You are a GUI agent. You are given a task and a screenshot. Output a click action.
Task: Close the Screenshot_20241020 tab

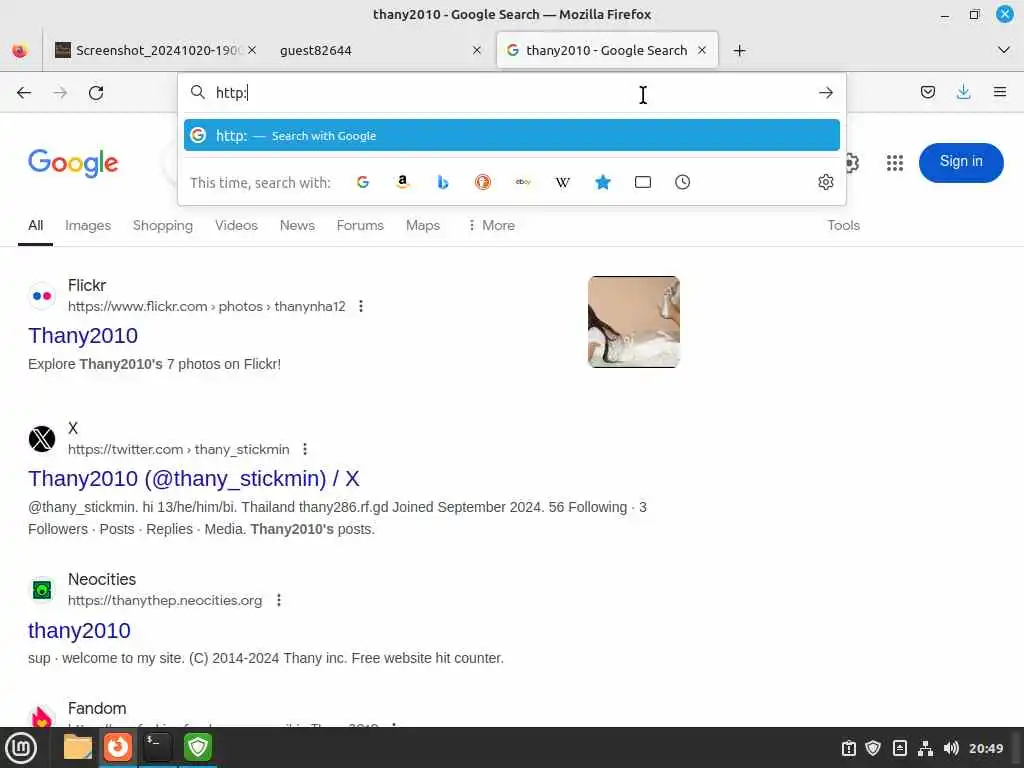(252, 50)
